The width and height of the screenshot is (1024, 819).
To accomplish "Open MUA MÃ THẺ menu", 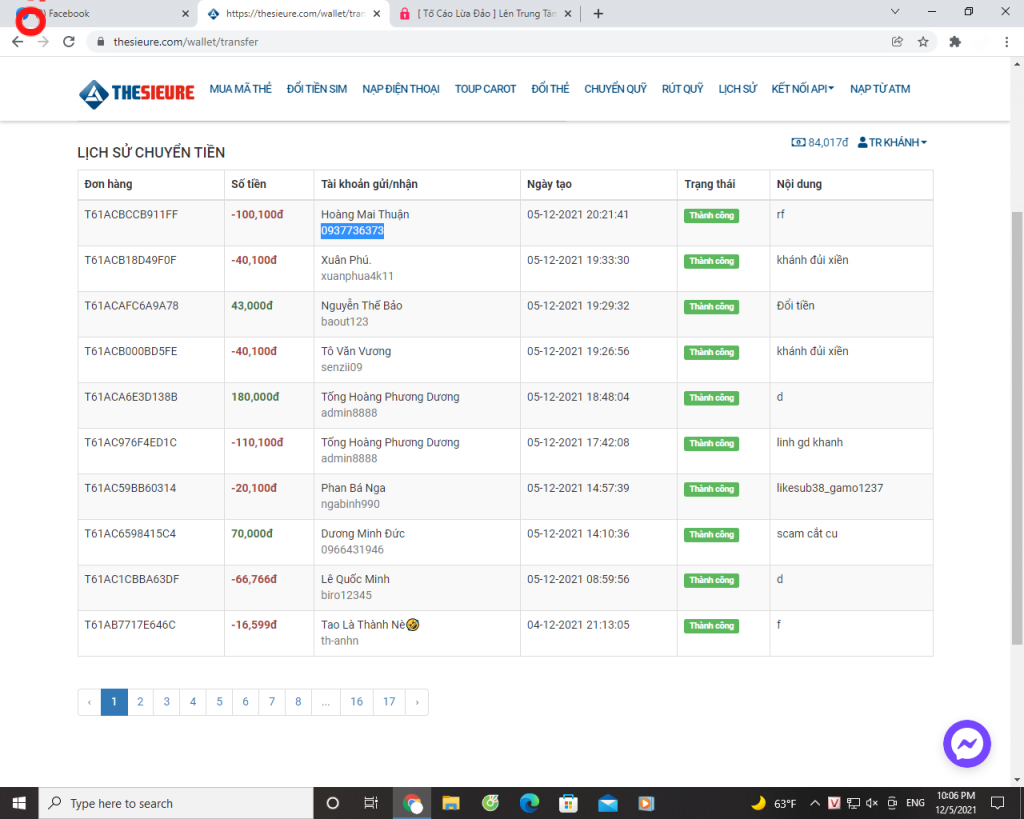I will pos(240,89).
